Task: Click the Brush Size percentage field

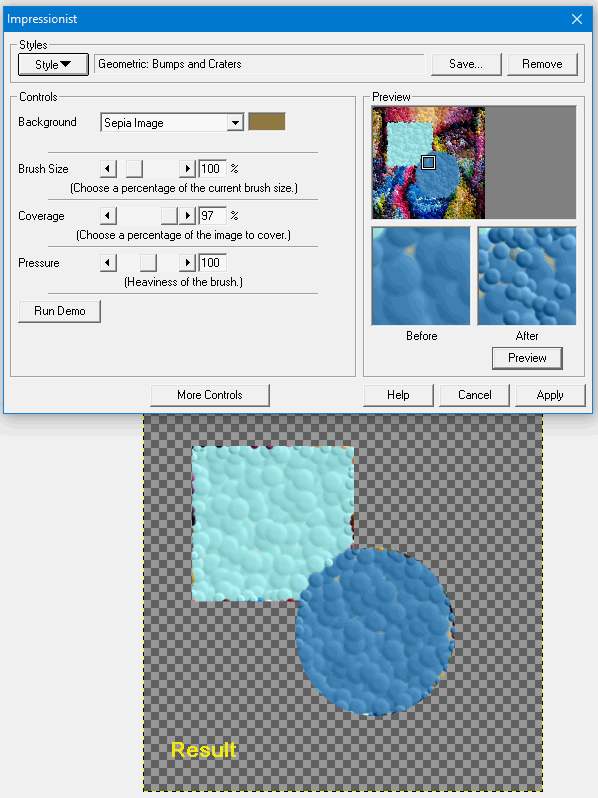Action: pos(212,168)
